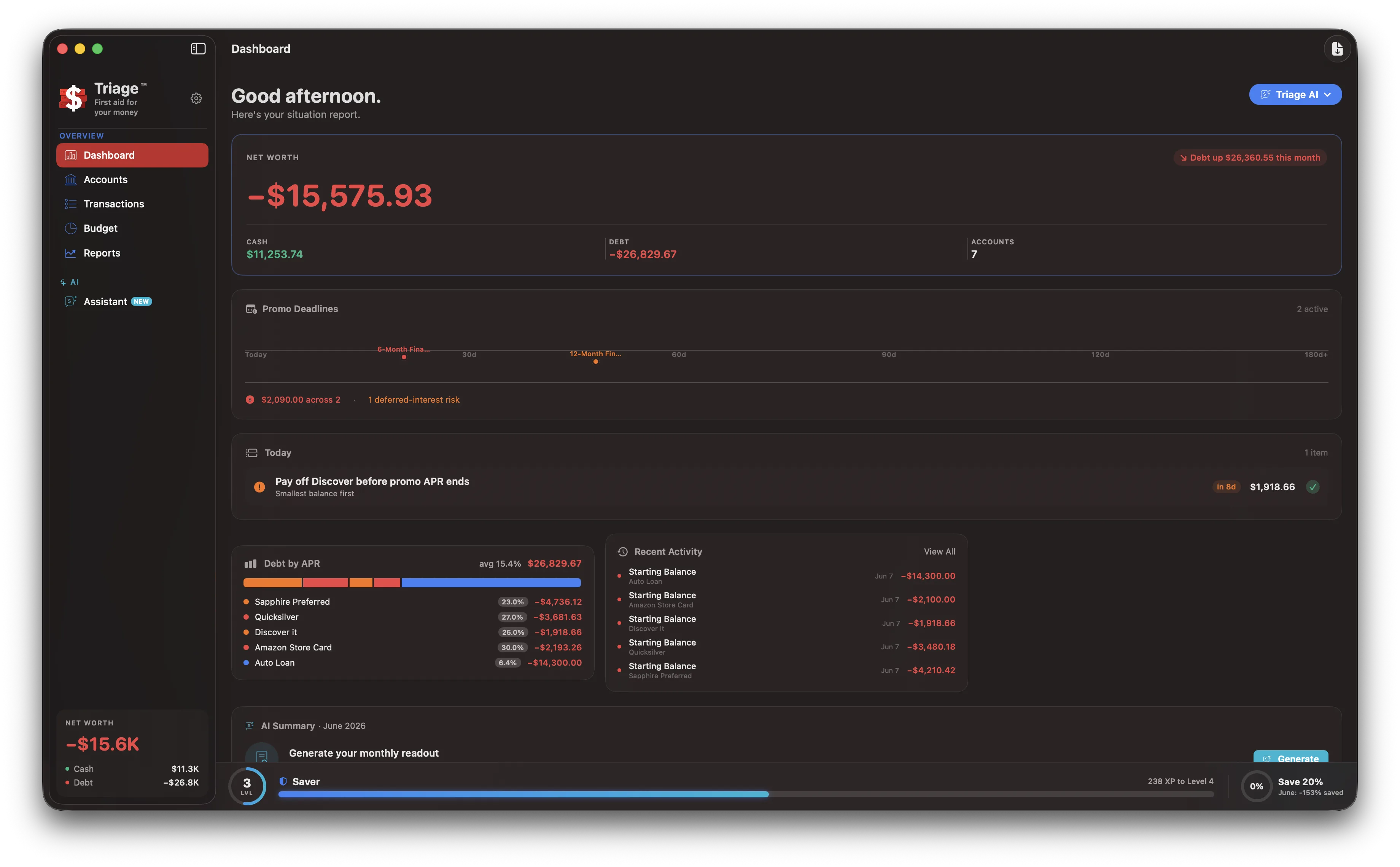This screenshot has height=867, width=1400.
Task: Click the CASH $11,253.74 value
Action: click(x=275, y=254)
